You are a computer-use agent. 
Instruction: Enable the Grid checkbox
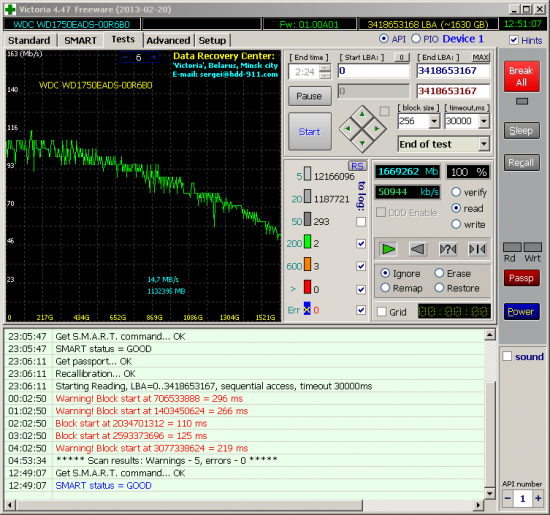point(382,312)
